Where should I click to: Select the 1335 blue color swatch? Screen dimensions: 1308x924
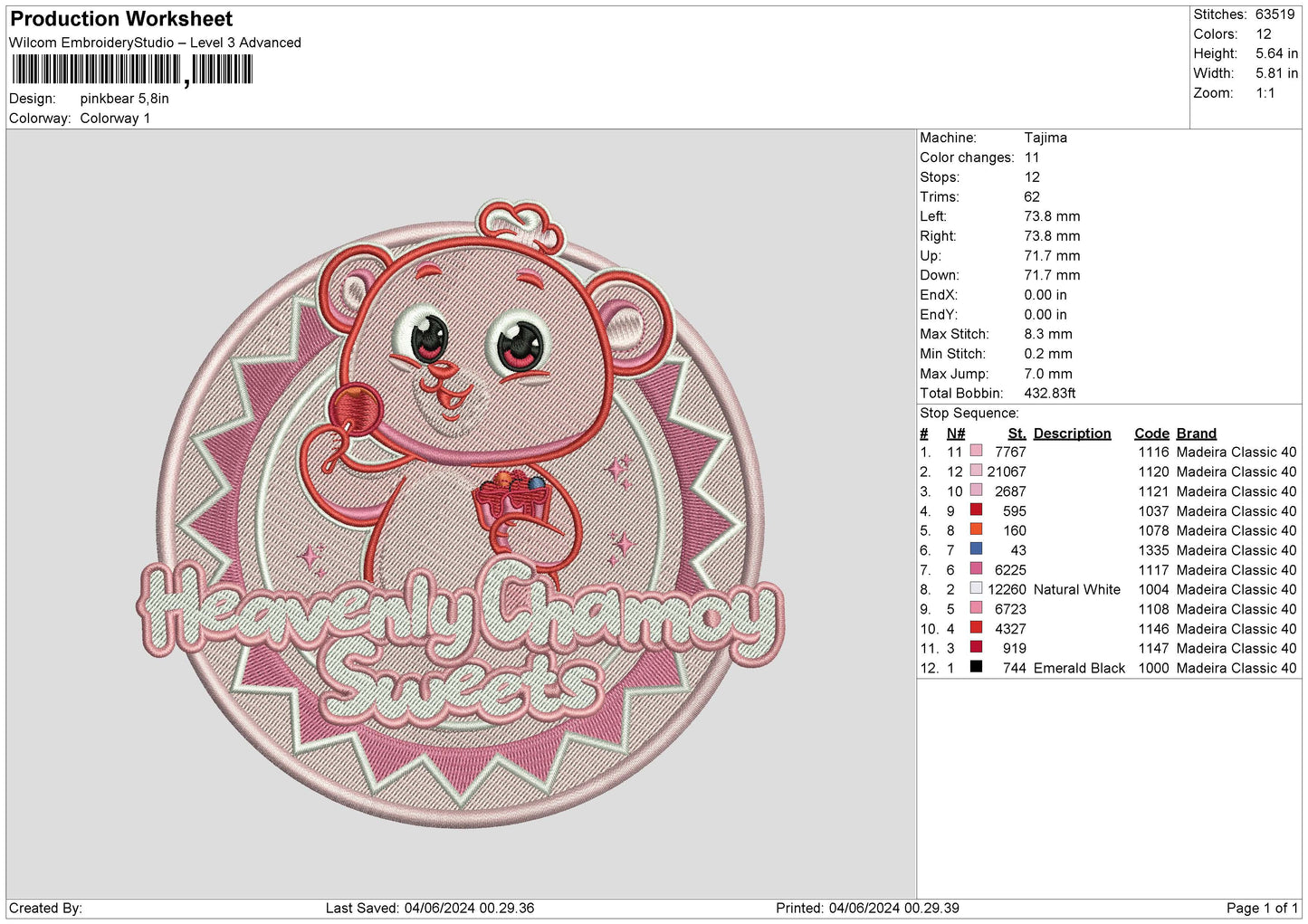coord(976,549)
